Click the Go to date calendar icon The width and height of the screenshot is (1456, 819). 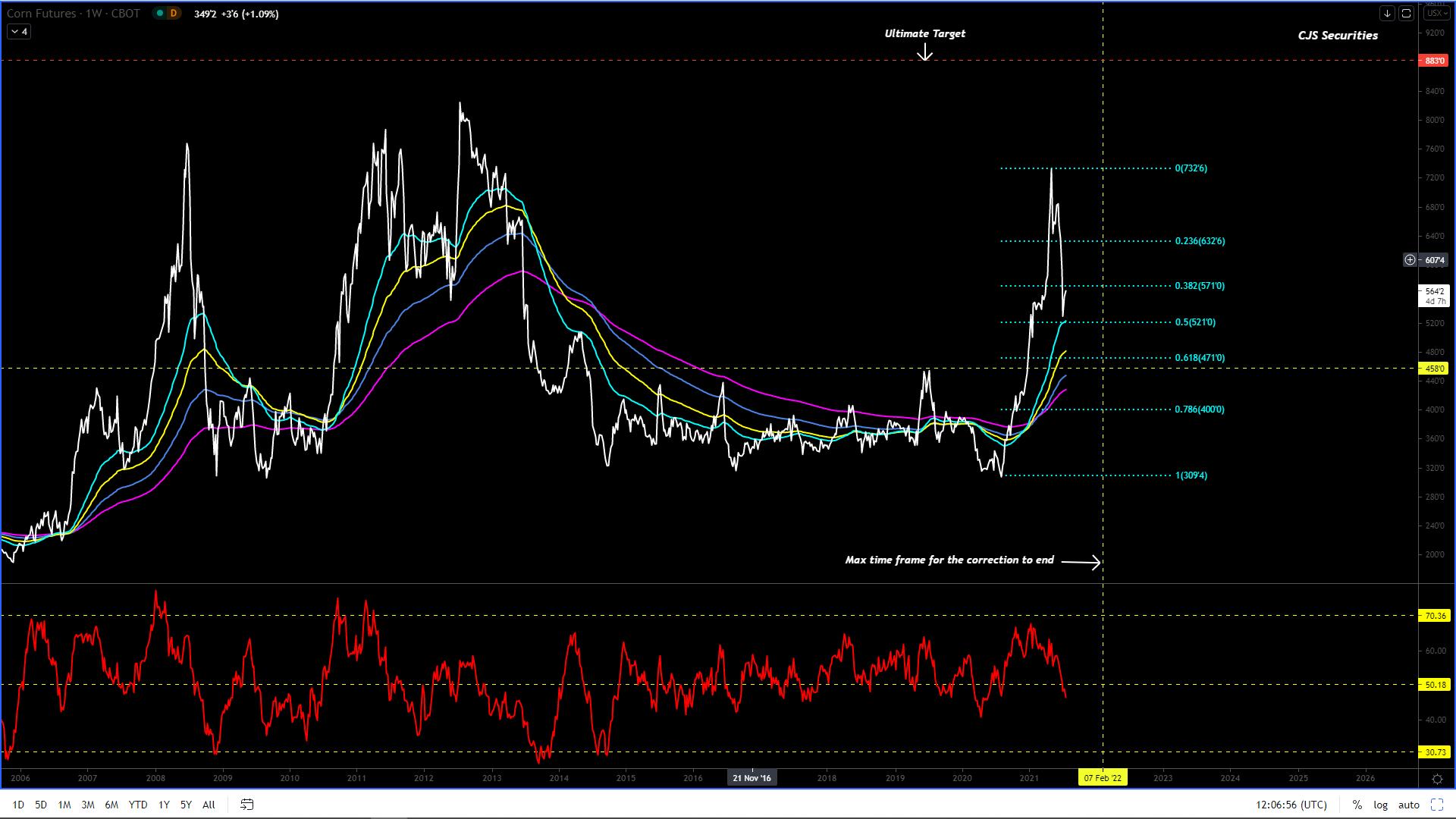click(x=246, y=805)
